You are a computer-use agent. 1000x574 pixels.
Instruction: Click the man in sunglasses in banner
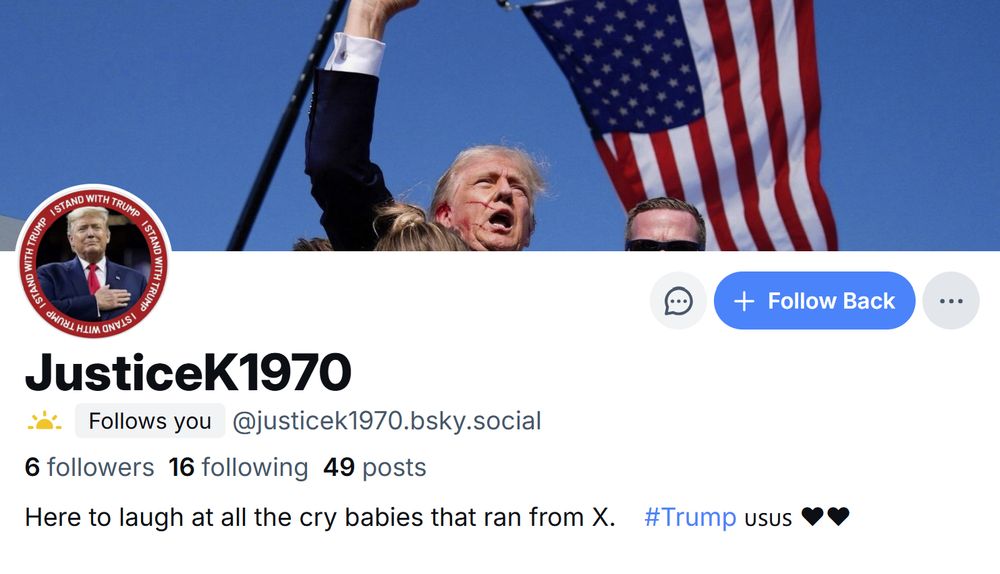point(665,224)
